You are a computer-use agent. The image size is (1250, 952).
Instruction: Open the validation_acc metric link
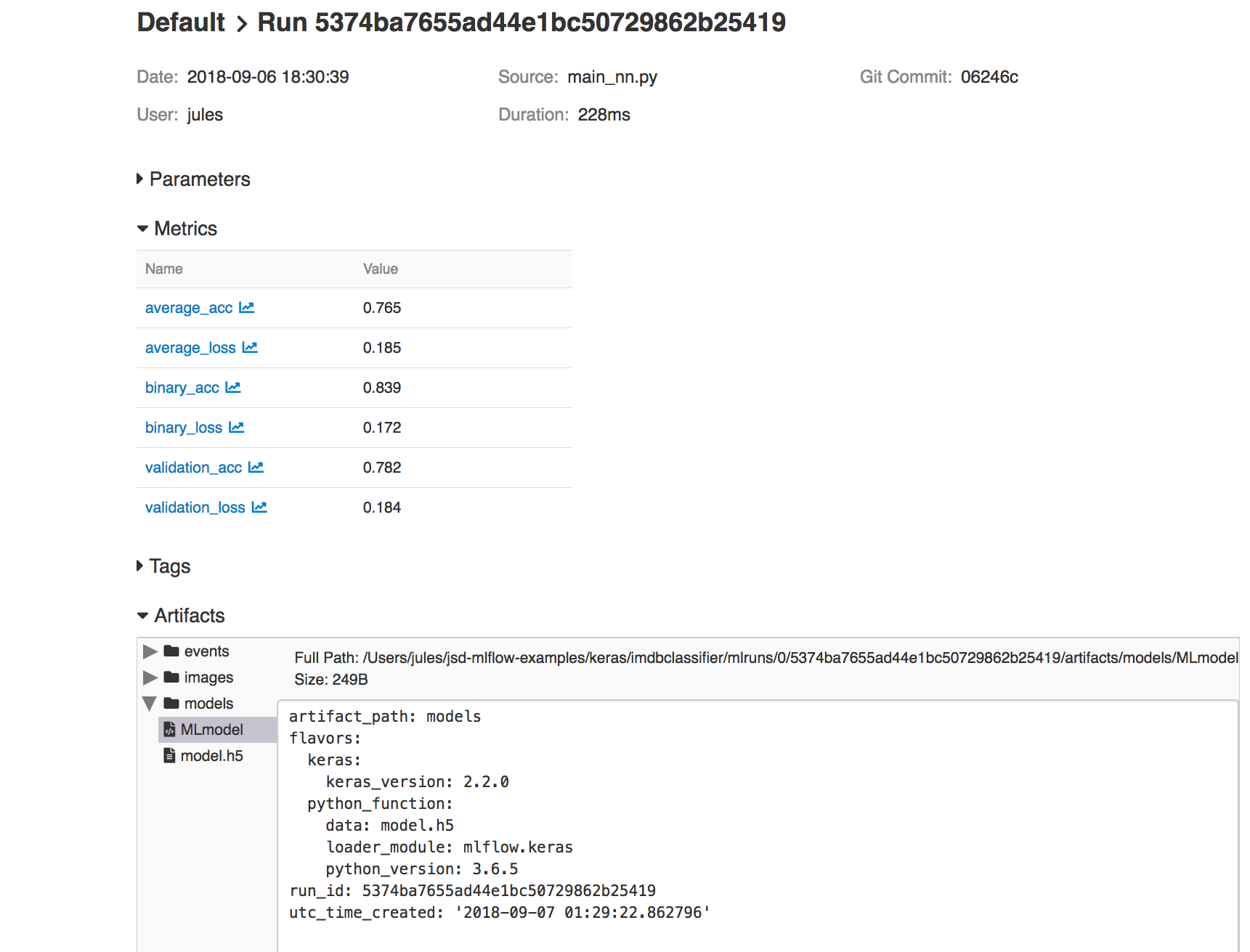[x=193, y=468]
